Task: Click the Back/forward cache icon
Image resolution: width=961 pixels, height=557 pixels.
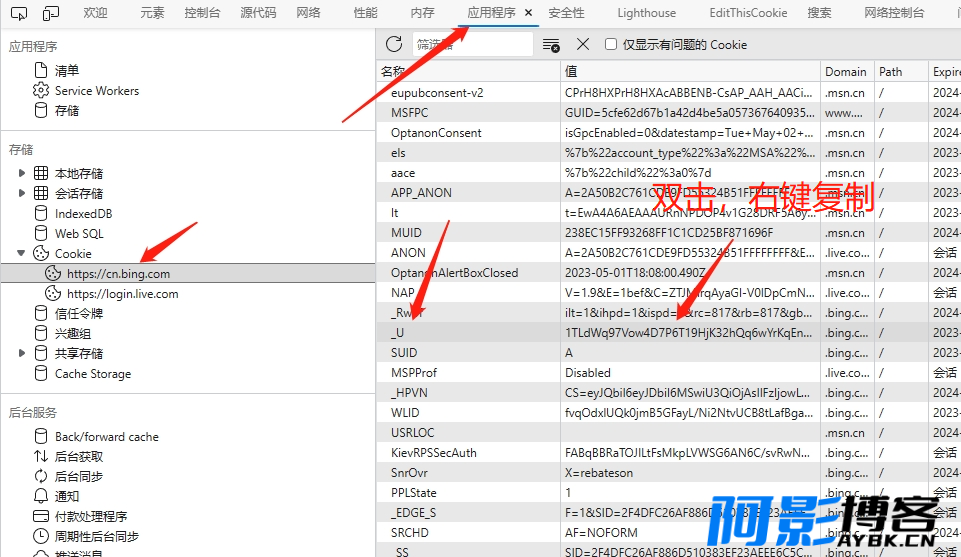Action: (40, 436)
